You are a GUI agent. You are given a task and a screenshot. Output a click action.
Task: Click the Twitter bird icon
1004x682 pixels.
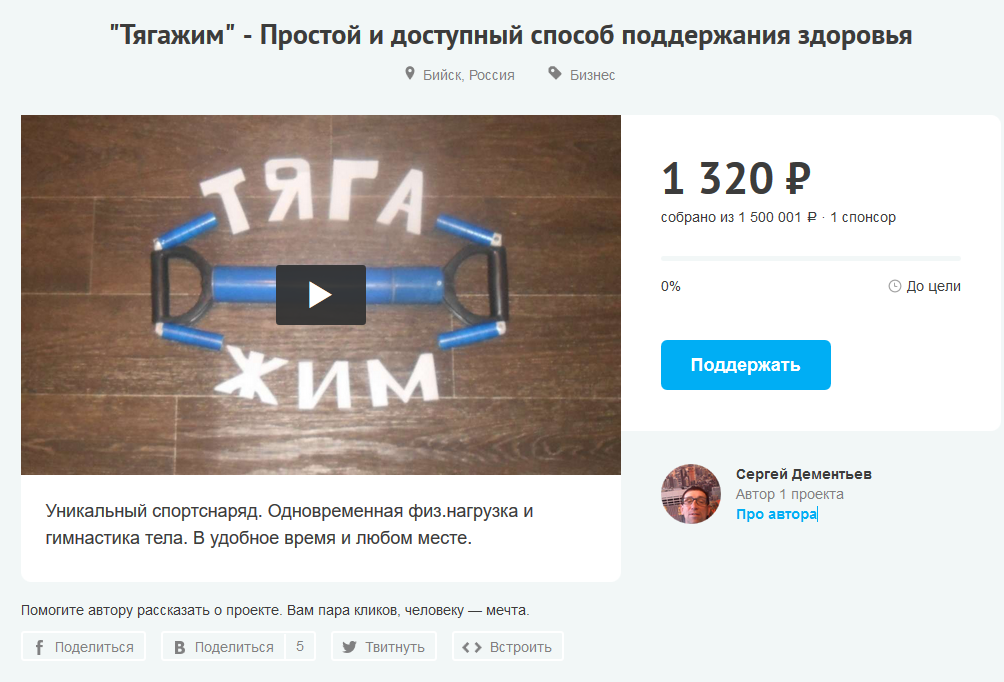349,647
